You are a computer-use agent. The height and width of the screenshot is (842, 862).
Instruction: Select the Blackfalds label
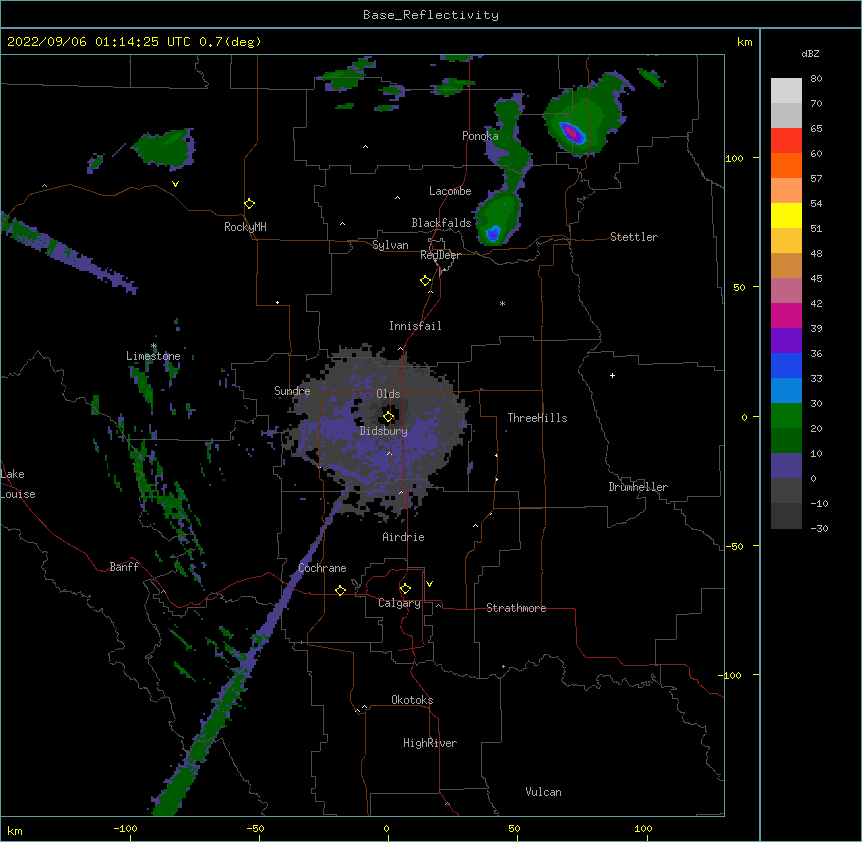[441, 223]
